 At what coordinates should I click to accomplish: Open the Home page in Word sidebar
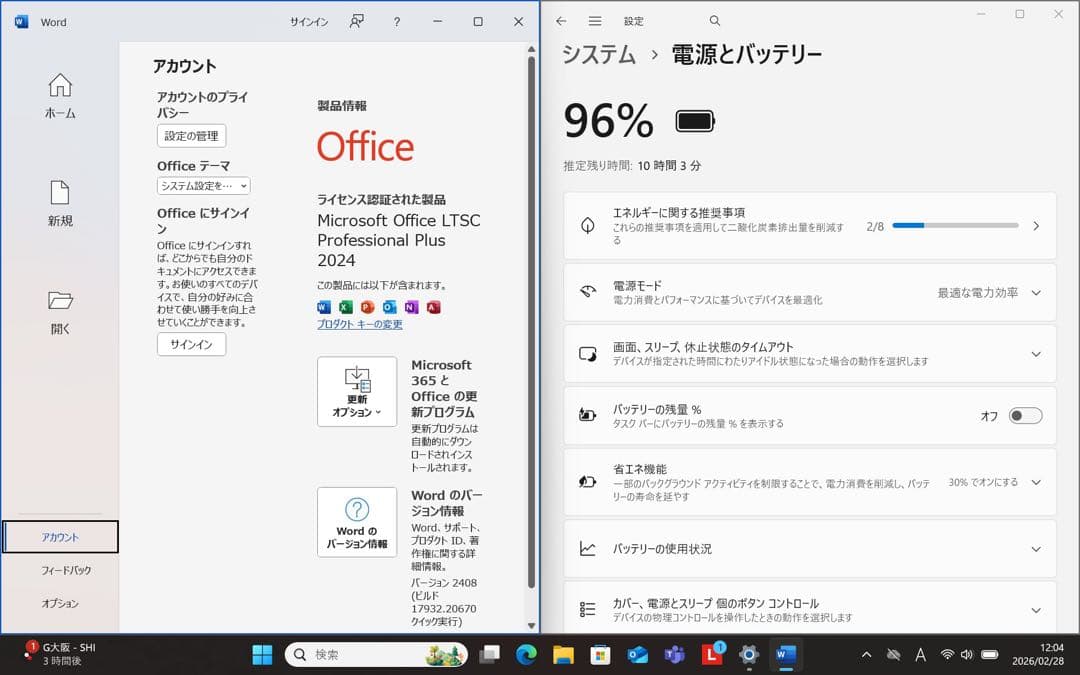click(x=60, y=96)
